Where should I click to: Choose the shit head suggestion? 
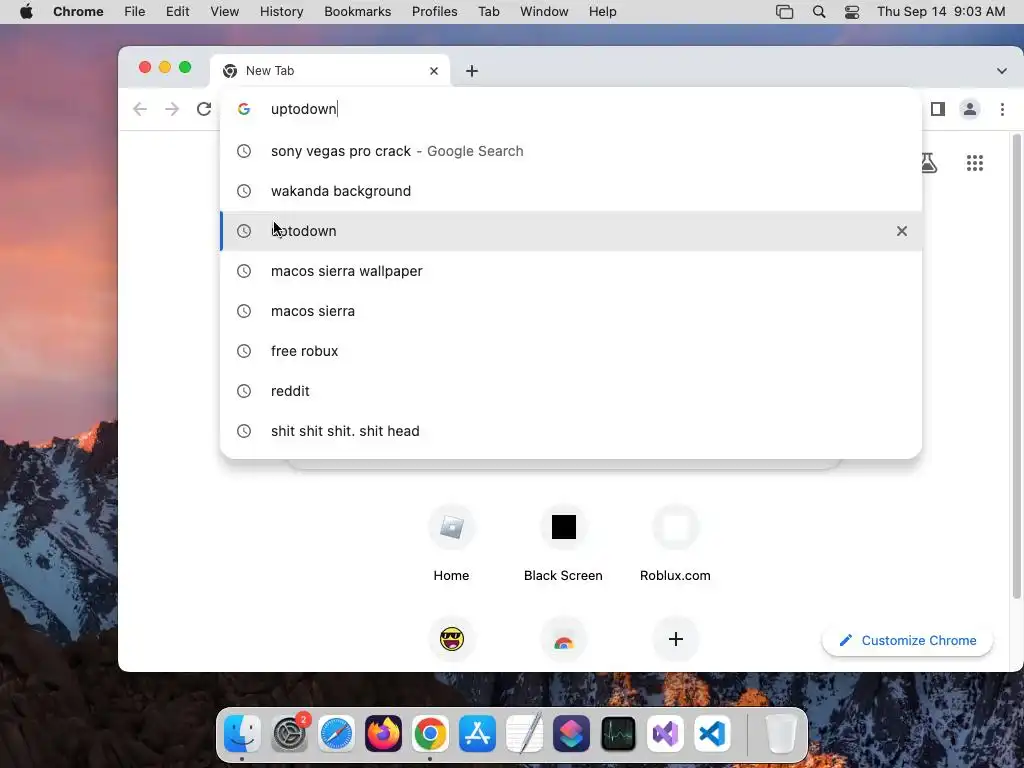[x=571, y=431]
